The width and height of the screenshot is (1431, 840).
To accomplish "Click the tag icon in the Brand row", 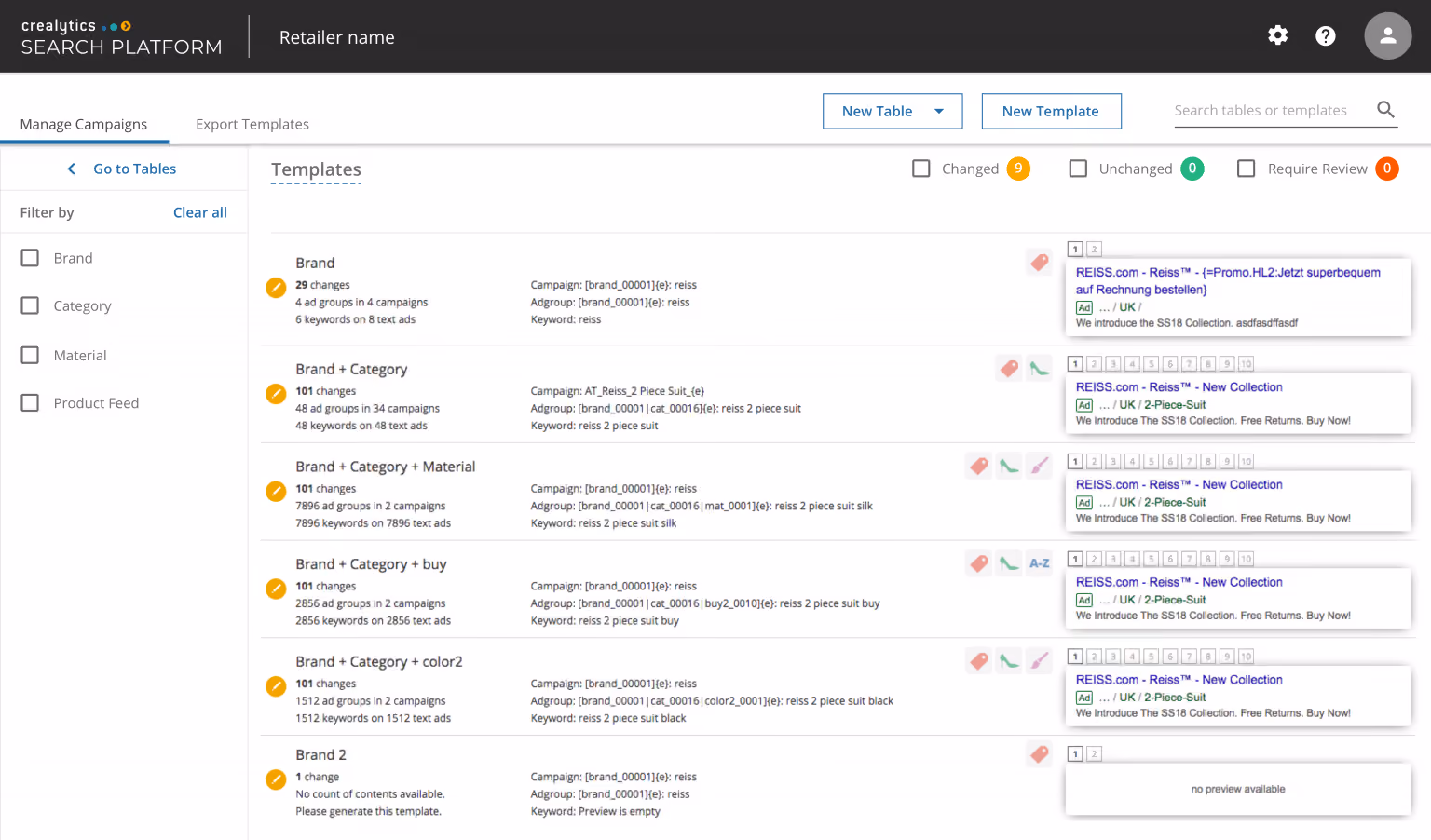I will pos(1040,262).
